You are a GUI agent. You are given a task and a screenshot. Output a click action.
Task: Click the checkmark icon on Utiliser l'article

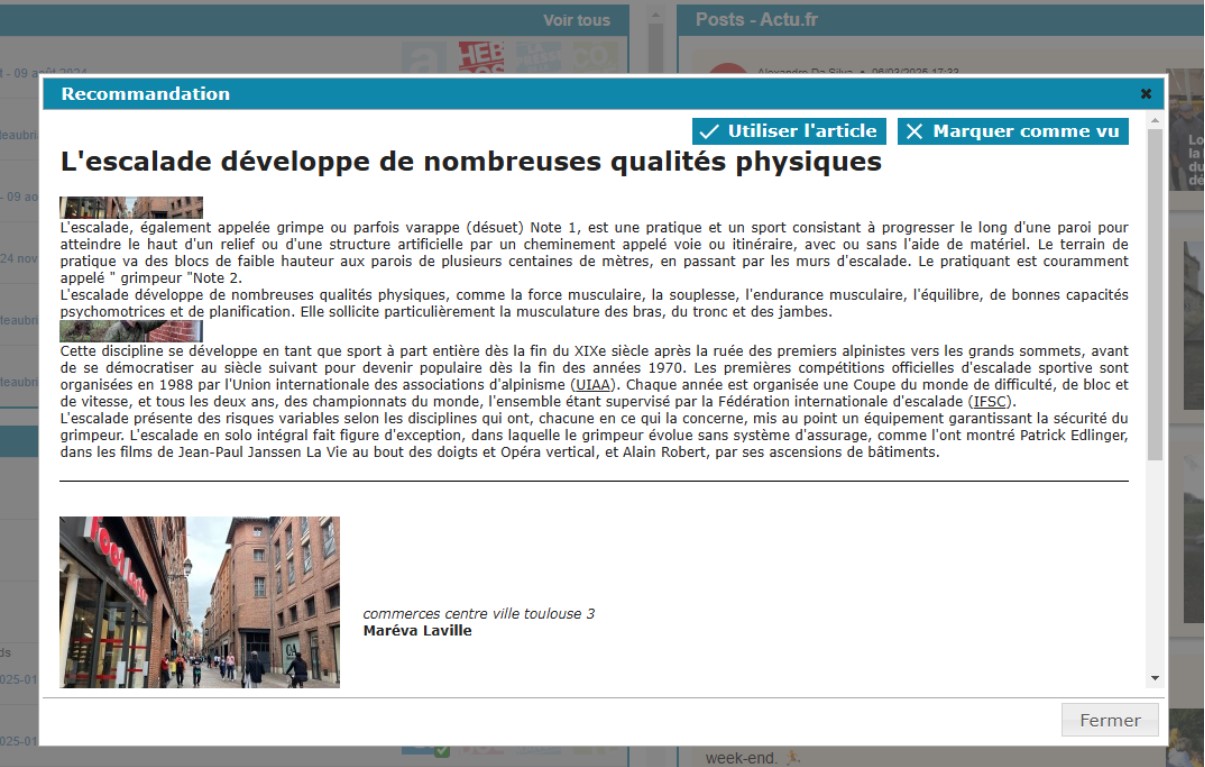[709, 131]
